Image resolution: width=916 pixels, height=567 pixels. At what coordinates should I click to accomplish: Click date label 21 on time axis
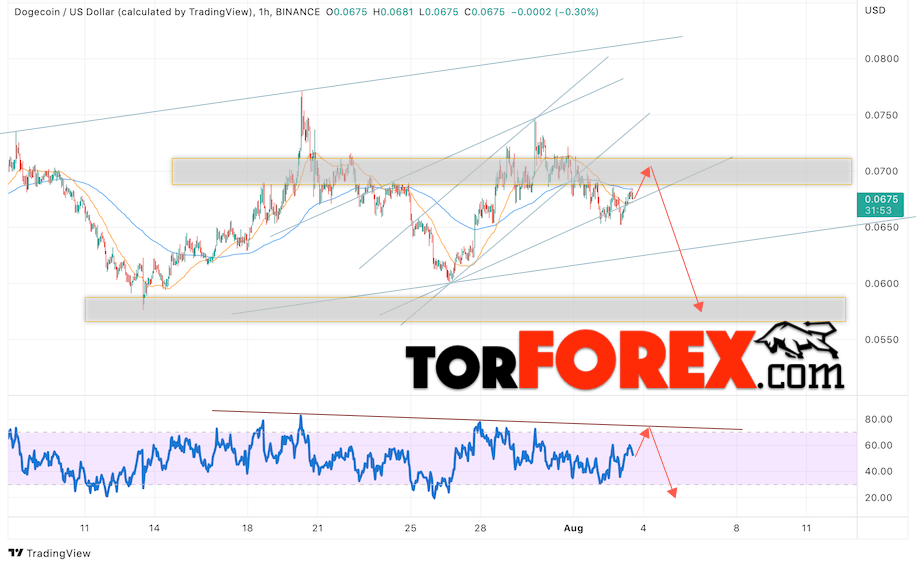(x=317, y=528)
